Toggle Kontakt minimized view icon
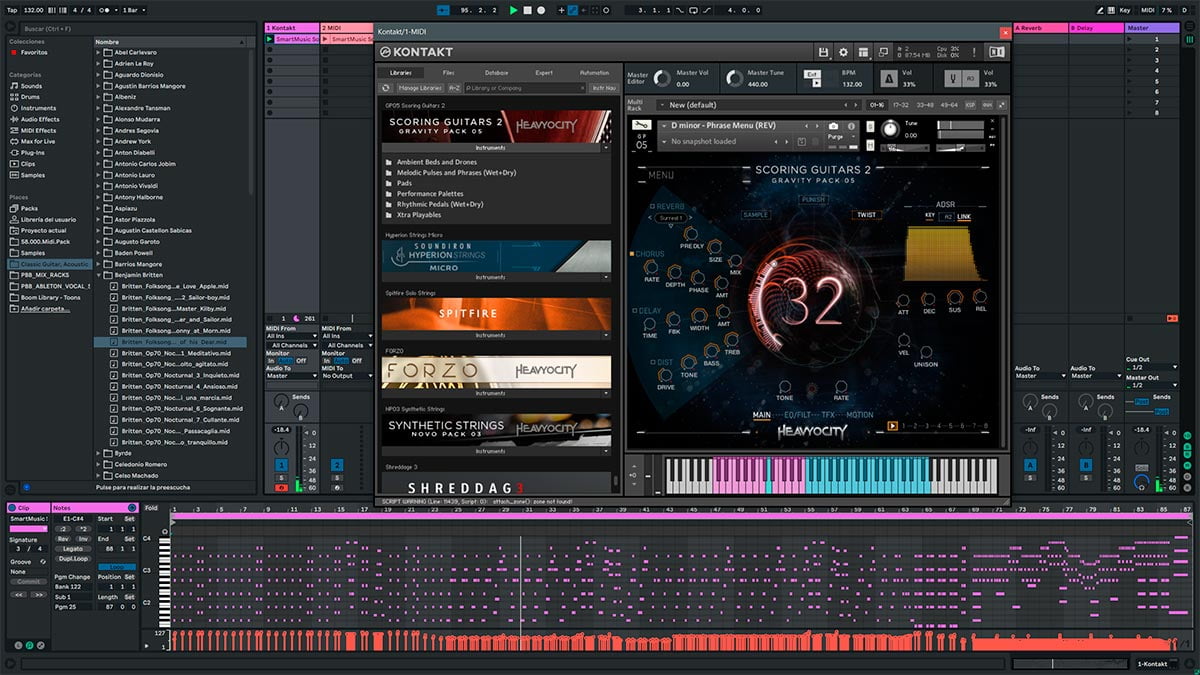Screen dimensions: 1200x675 click(x=883, y=52)
